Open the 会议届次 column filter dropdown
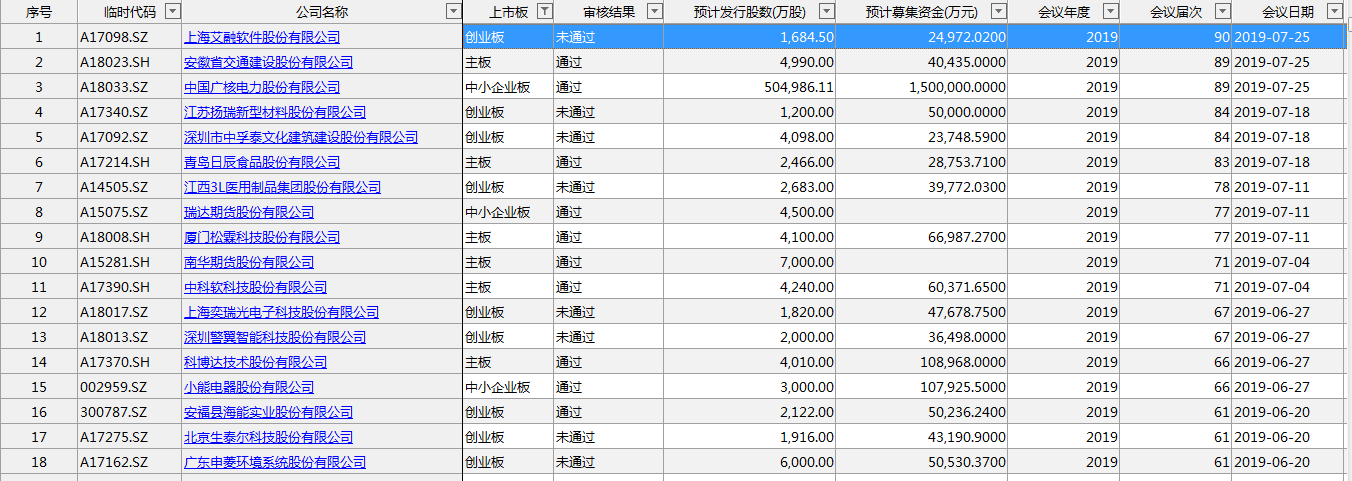This screenshot has width=1352, height=481. click(1222, 11)
